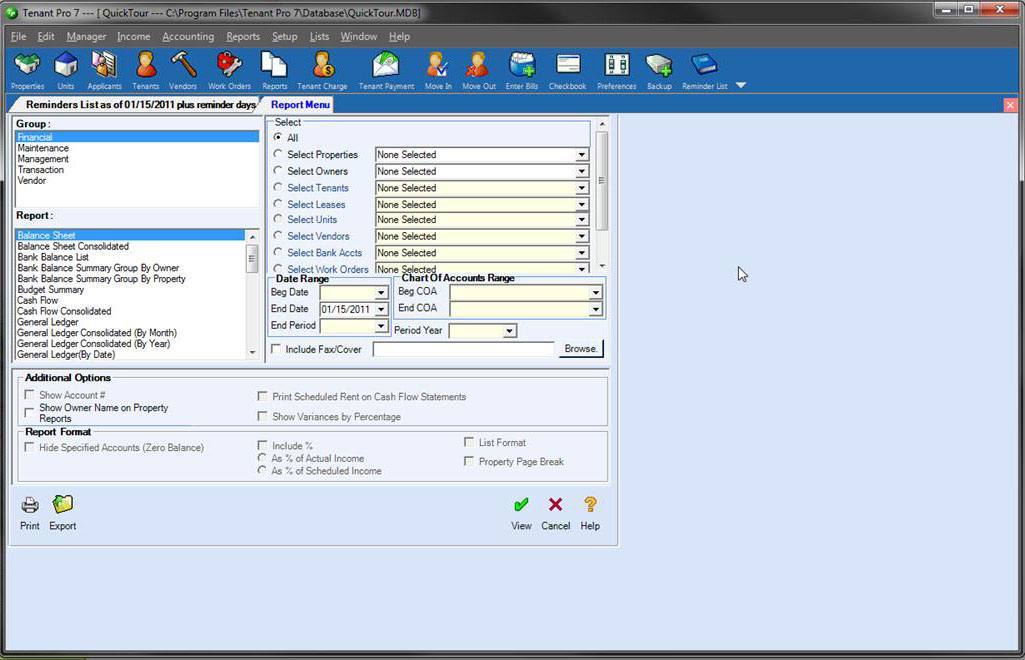Viewport: 1025px width, 660px height.
Task: Open the Period Year dropdown
Action: click(509, 330)
